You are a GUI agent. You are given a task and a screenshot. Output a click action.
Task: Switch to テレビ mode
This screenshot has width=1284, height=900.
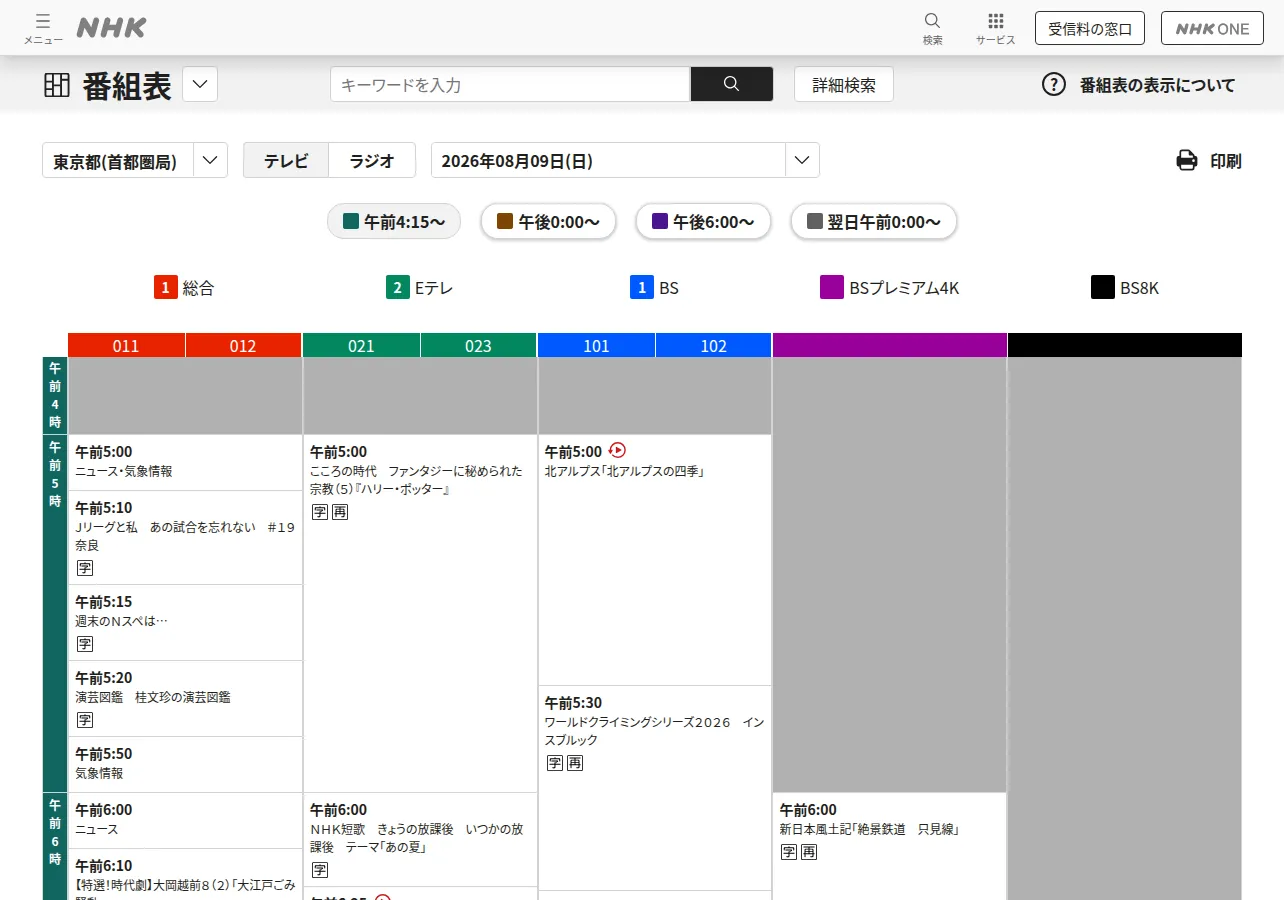pos(286,160)
